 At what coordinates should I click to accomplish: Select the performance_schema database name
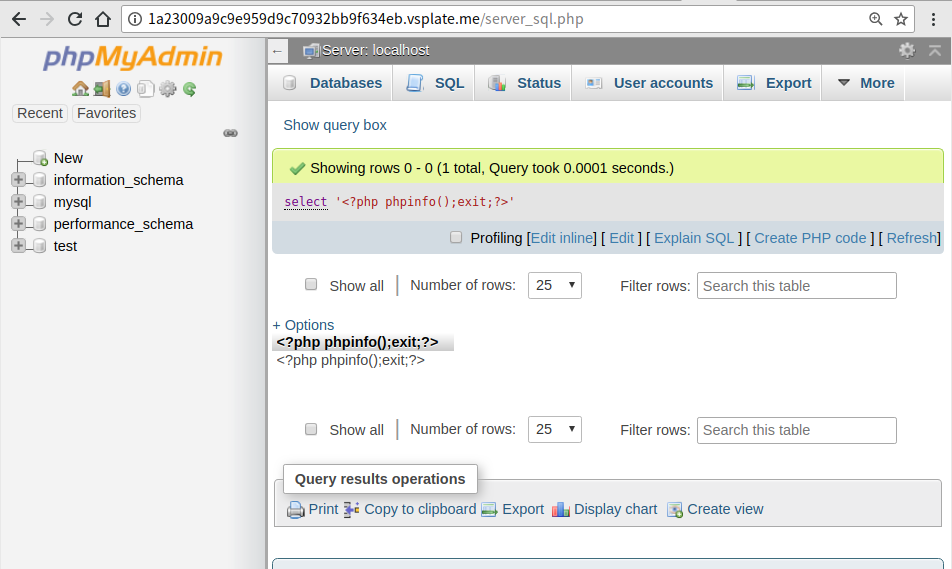123,224
